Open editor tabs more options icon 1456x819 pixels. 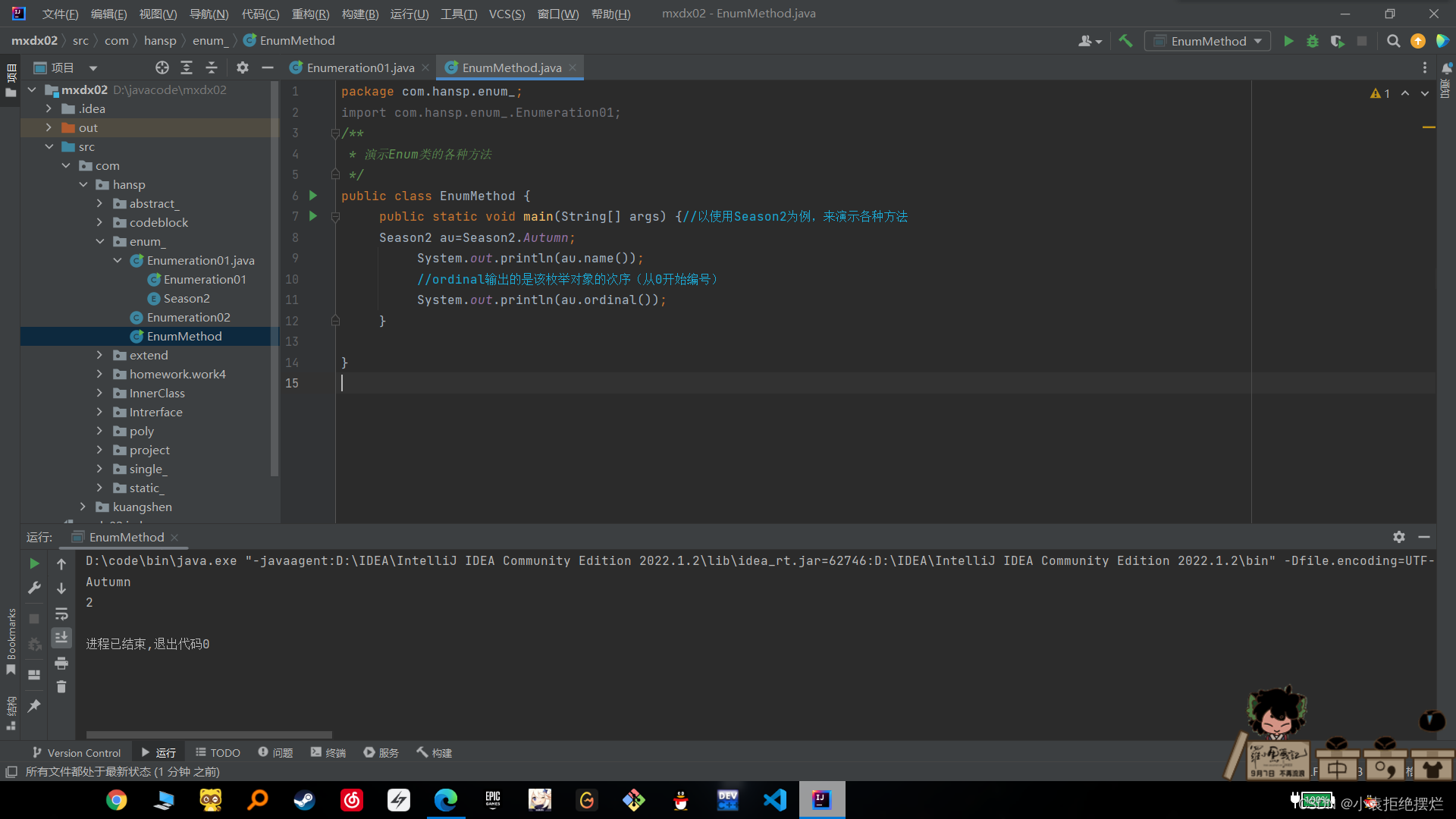click(x=1425, y=67)
